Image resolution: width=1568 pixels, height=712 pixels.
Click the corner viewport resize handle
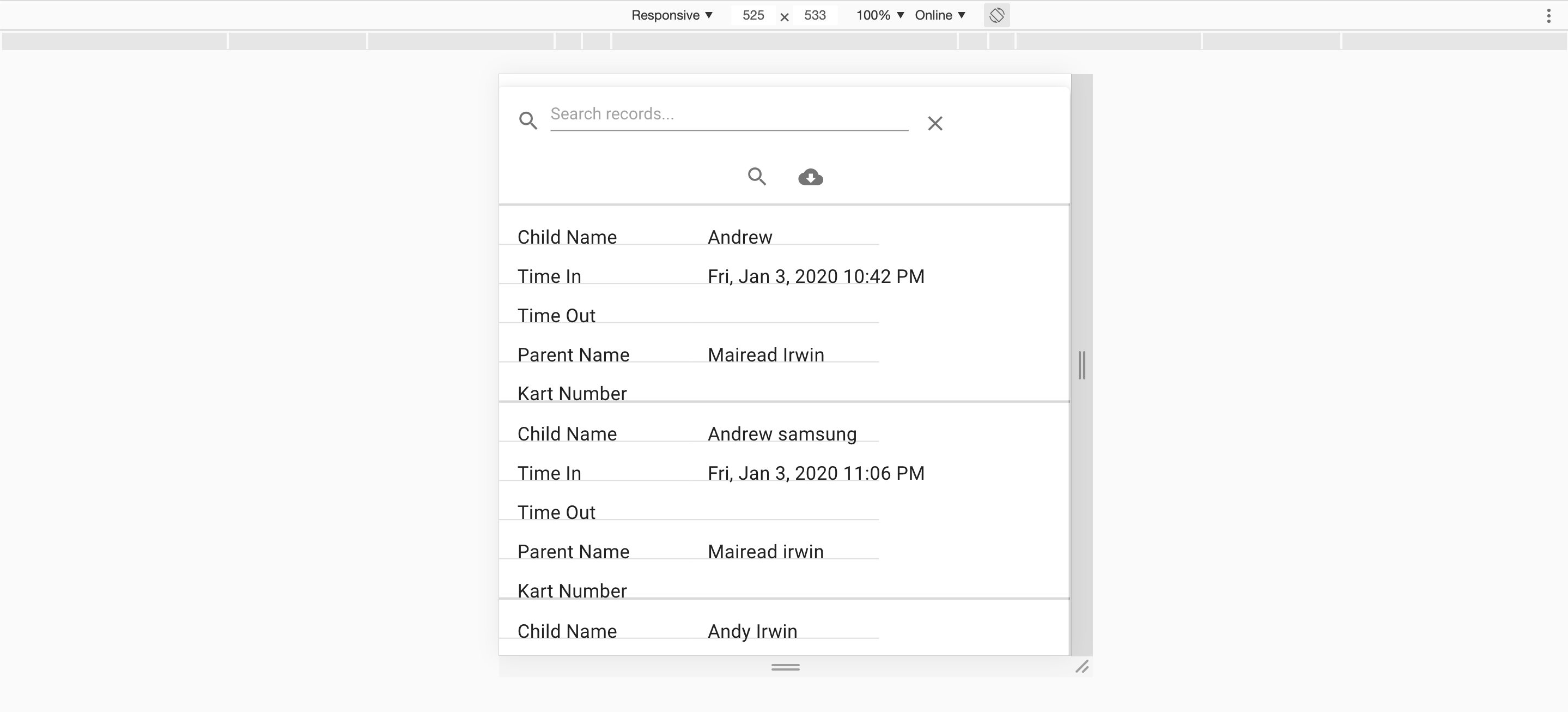[1082, 667]
